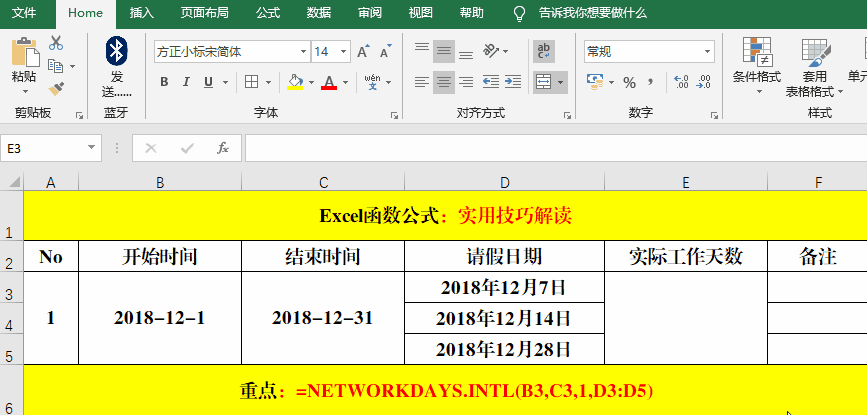Open number format dropdown 常规
867x415 pixels.
(x=707, y=52)
